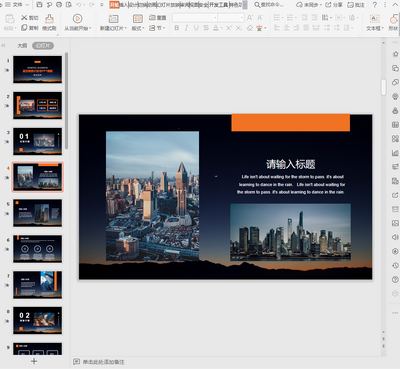Click the home icon in the right sidebar
Image resolution: width=400 pixels, height=369 pixels.
tap(395, 54)
